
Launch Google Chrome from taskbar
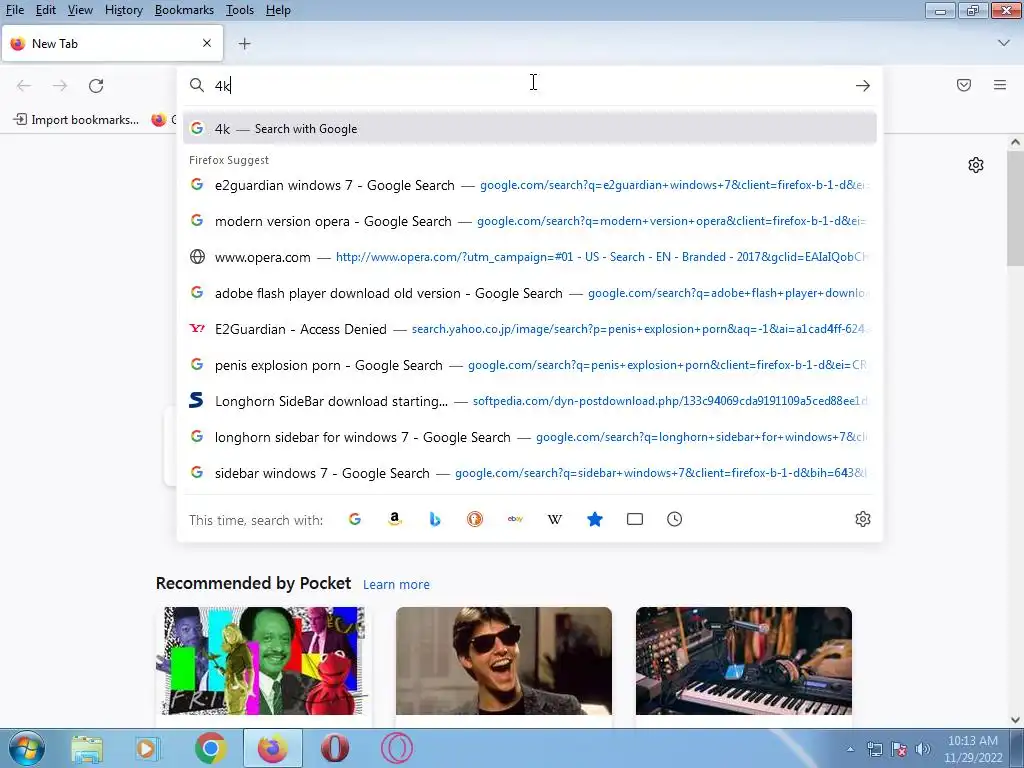[x=210, y=748]
